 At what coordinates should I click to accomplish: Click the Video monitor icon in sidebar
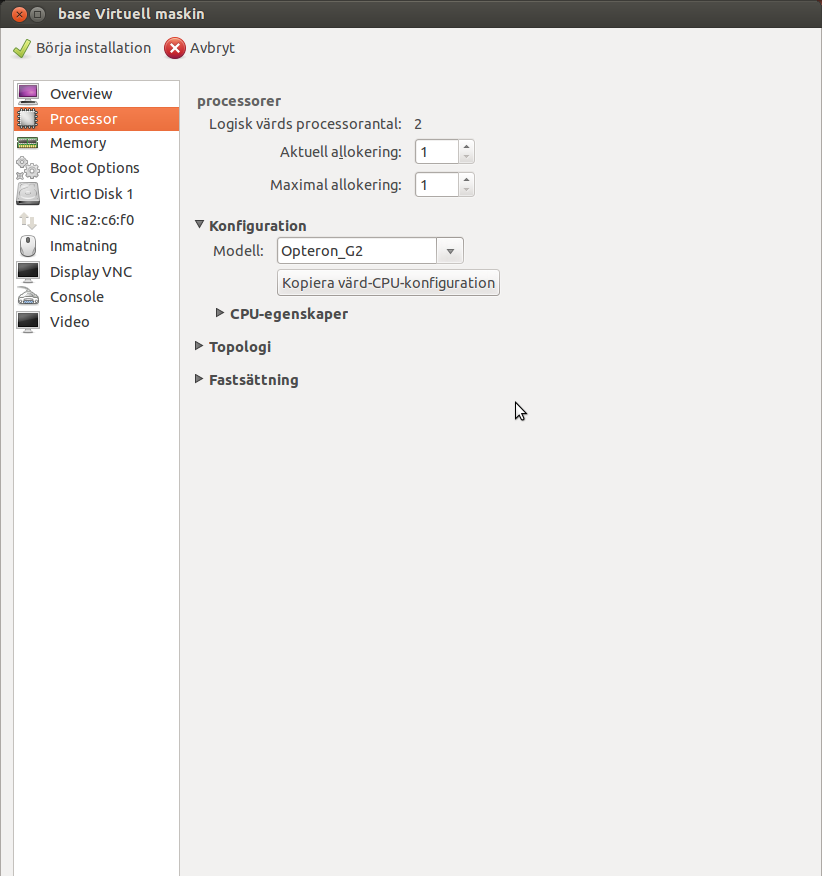coord(28,322)
